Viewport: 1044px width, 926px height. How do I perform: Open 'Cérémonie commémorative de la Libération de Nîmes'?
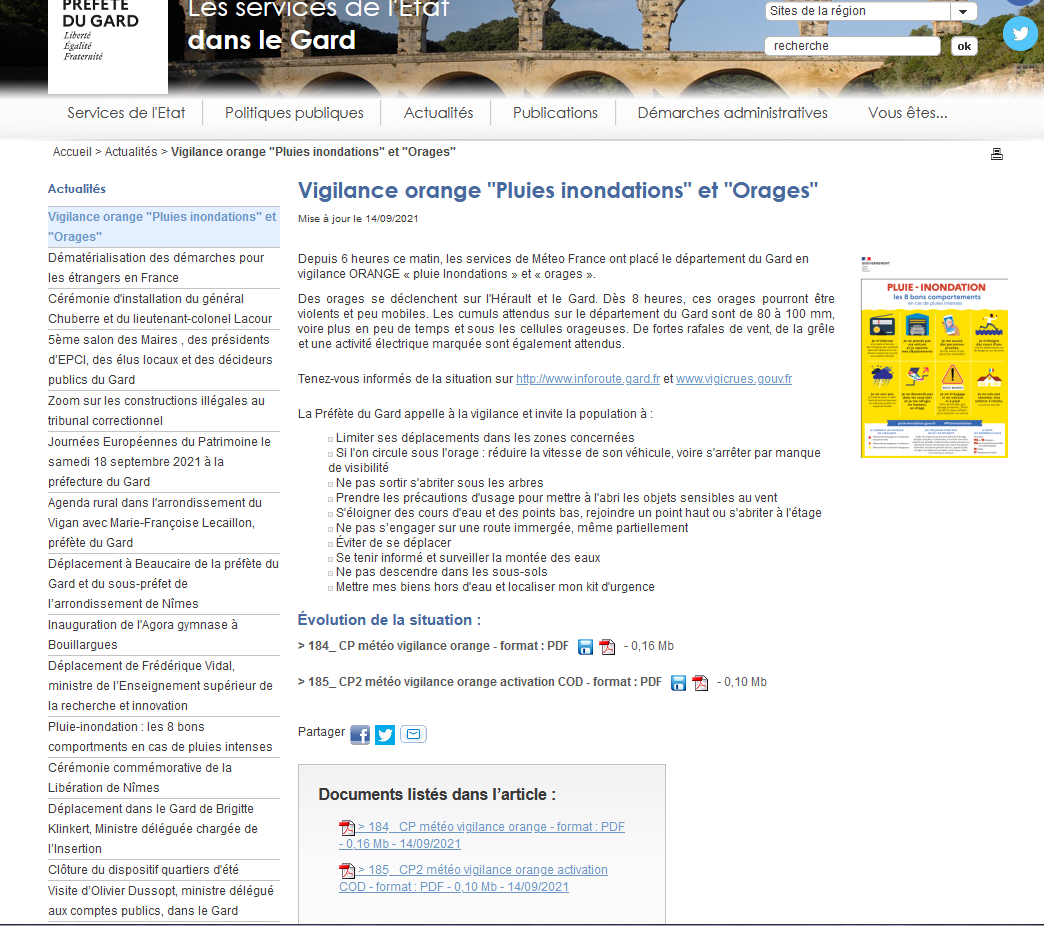click(x=164, y=778)
